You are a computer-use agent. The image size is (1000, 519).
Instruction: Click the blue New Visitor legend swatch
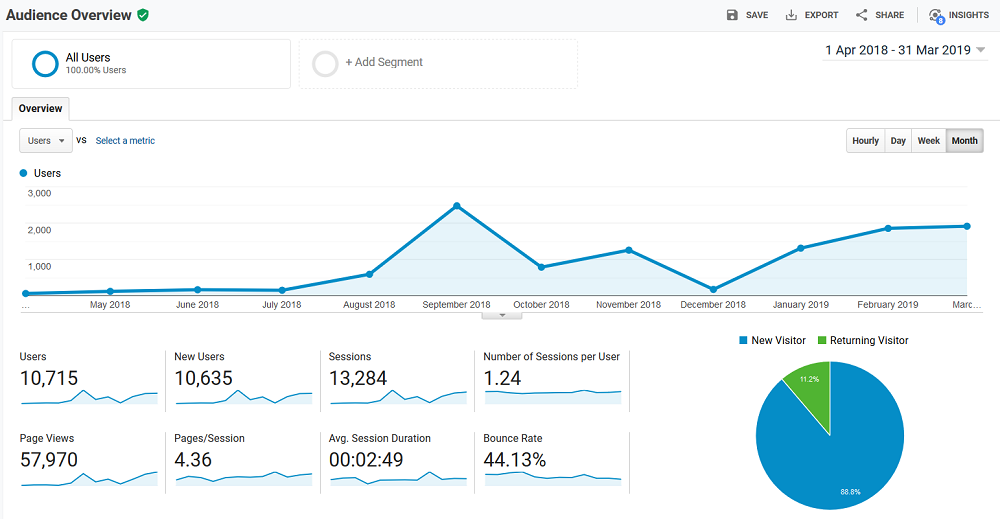tap(743, 340)
